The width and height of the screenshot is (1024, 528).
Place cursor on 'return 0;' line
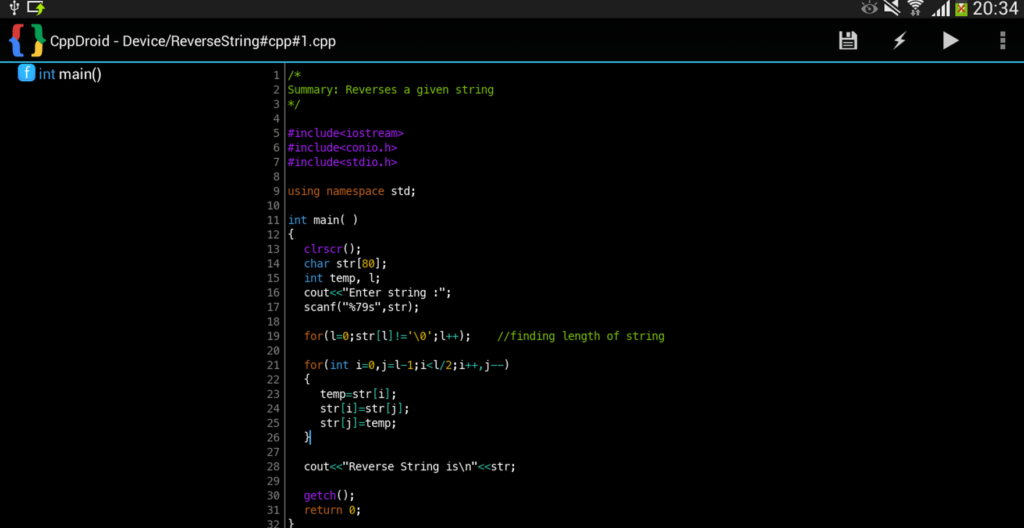pos(332,510)
